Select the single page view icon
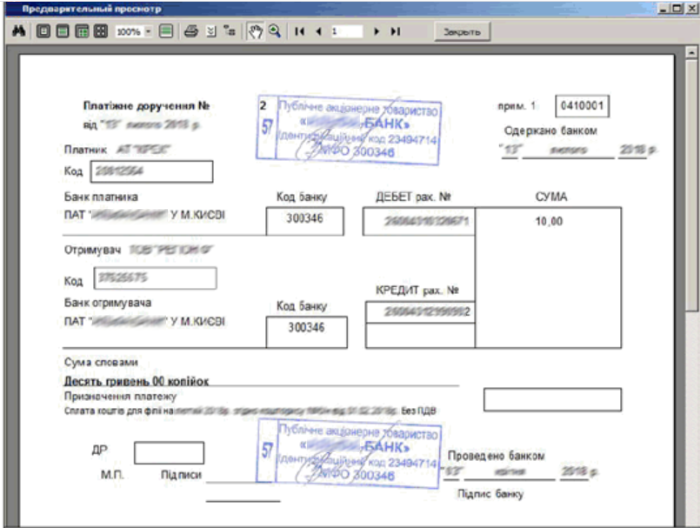This screenshot has height=528, width=700. (43, 31)
